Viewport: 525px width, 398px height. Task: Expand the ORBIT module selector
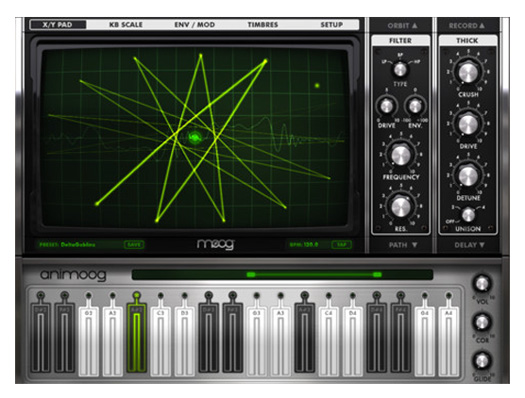402,25
